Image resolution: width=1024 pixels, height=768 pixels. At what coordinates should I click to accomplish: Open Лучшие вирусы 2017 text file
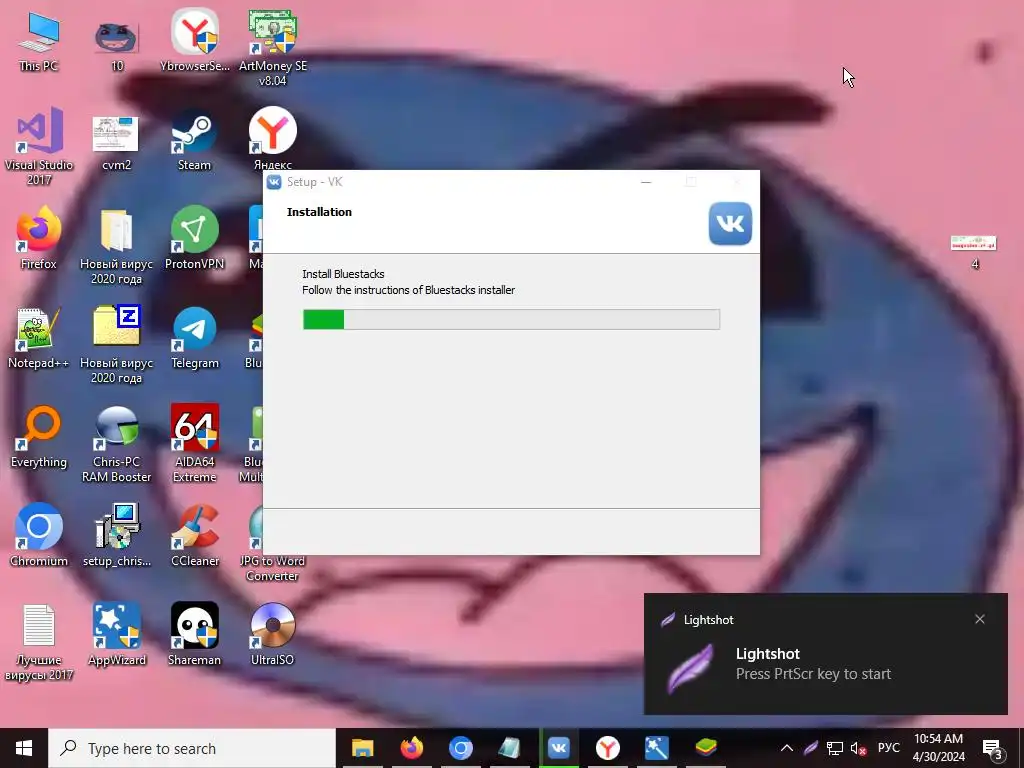tap(39, 643)
